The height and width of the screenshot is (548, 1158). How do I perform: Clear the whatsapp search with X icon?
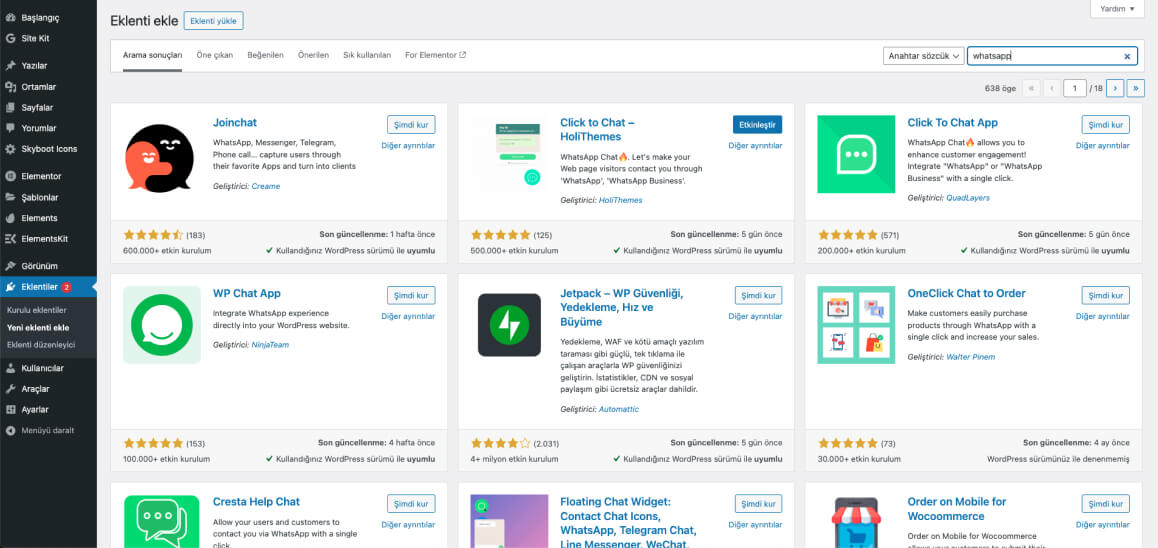1127,56
